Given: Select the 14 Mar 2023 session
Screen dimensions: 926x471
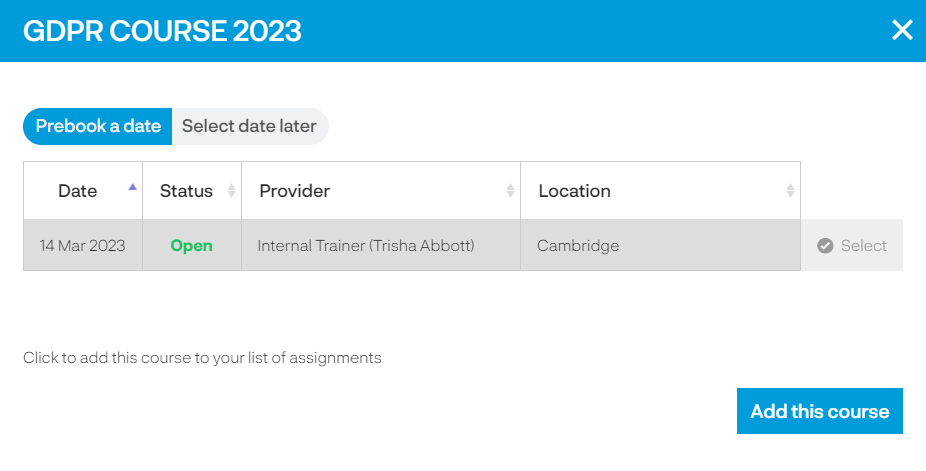Looking at the screenshot, I should coord(852,246).
